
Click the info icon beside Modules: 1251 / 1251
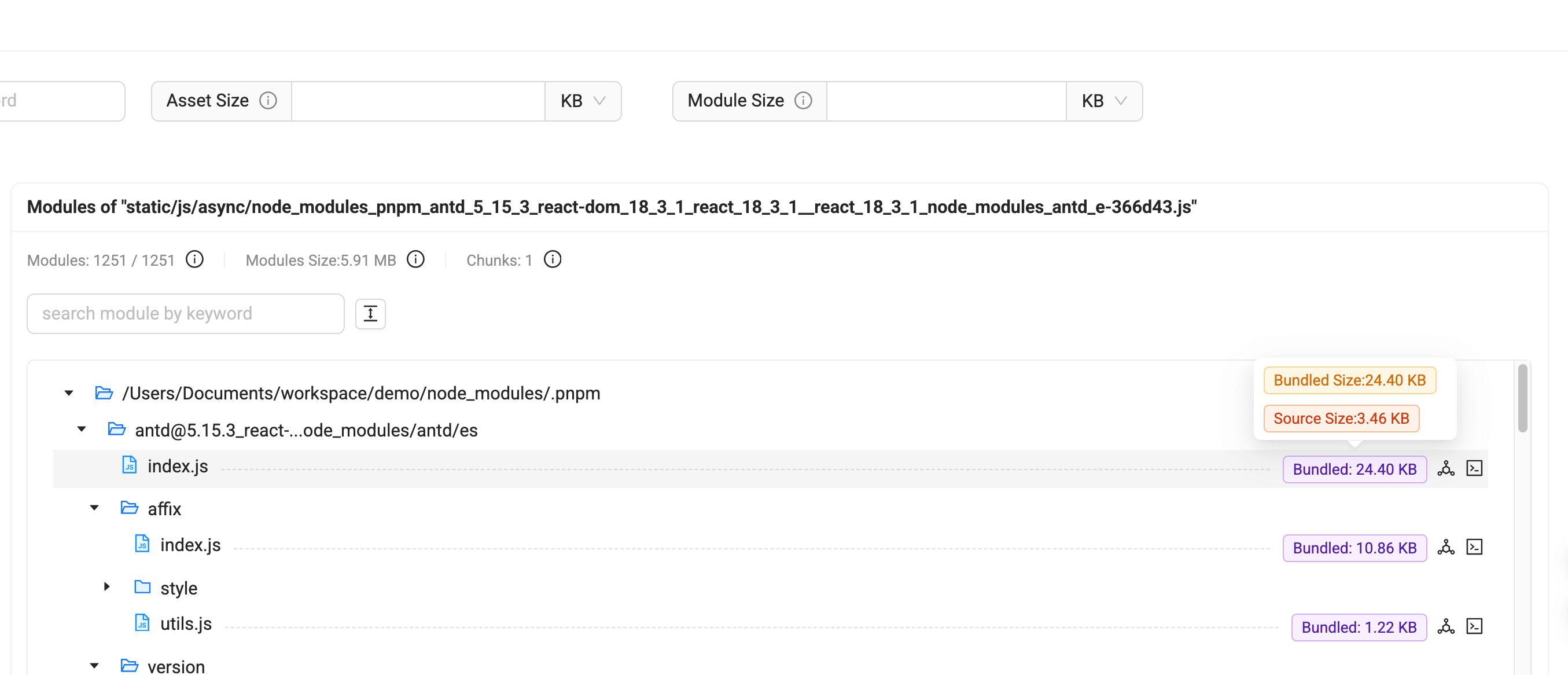194,259
